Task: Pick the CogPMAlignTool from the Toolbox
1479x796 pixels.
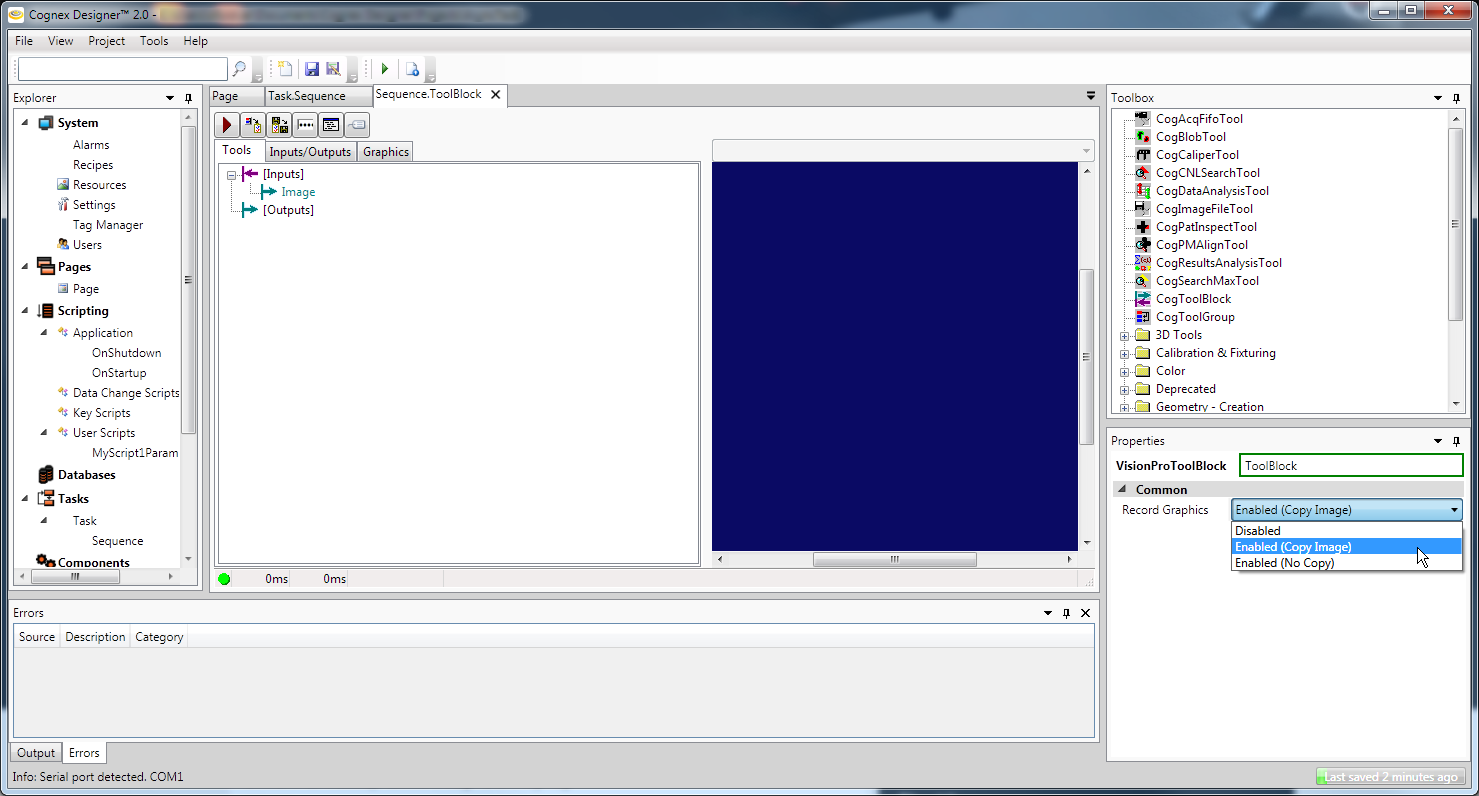Action: click(1201, 245)
